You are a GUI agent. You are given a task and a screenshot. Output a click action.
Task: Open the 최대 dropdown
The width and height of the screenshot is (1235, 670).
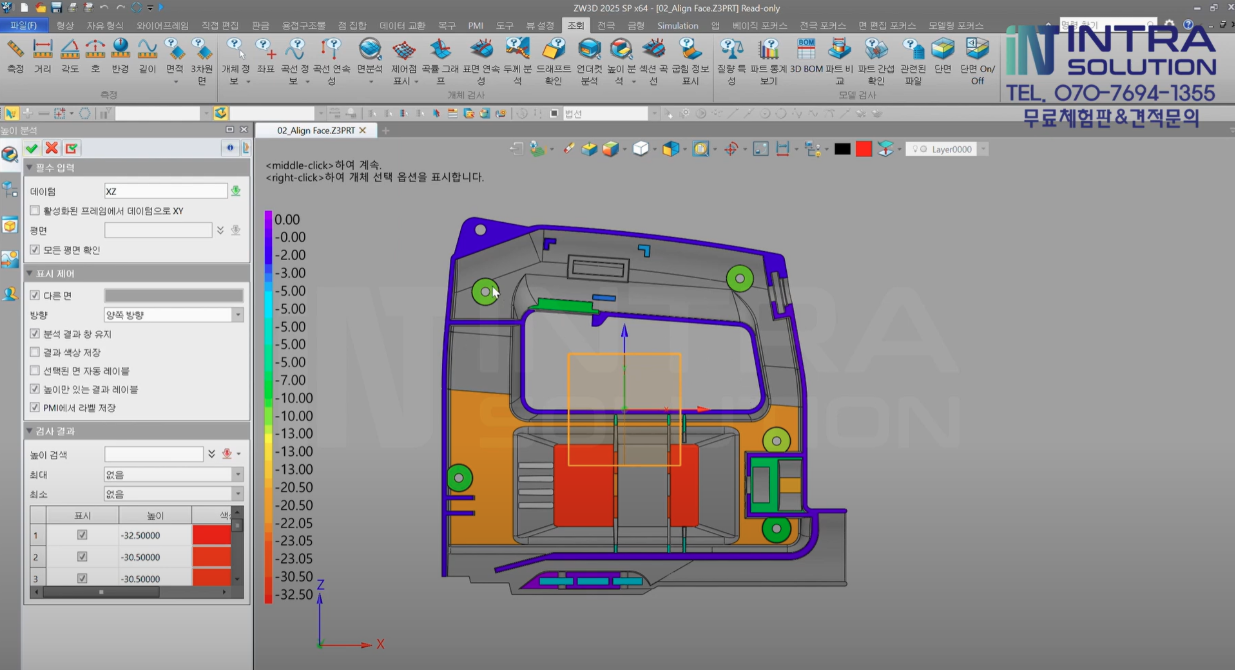(174, 475)
